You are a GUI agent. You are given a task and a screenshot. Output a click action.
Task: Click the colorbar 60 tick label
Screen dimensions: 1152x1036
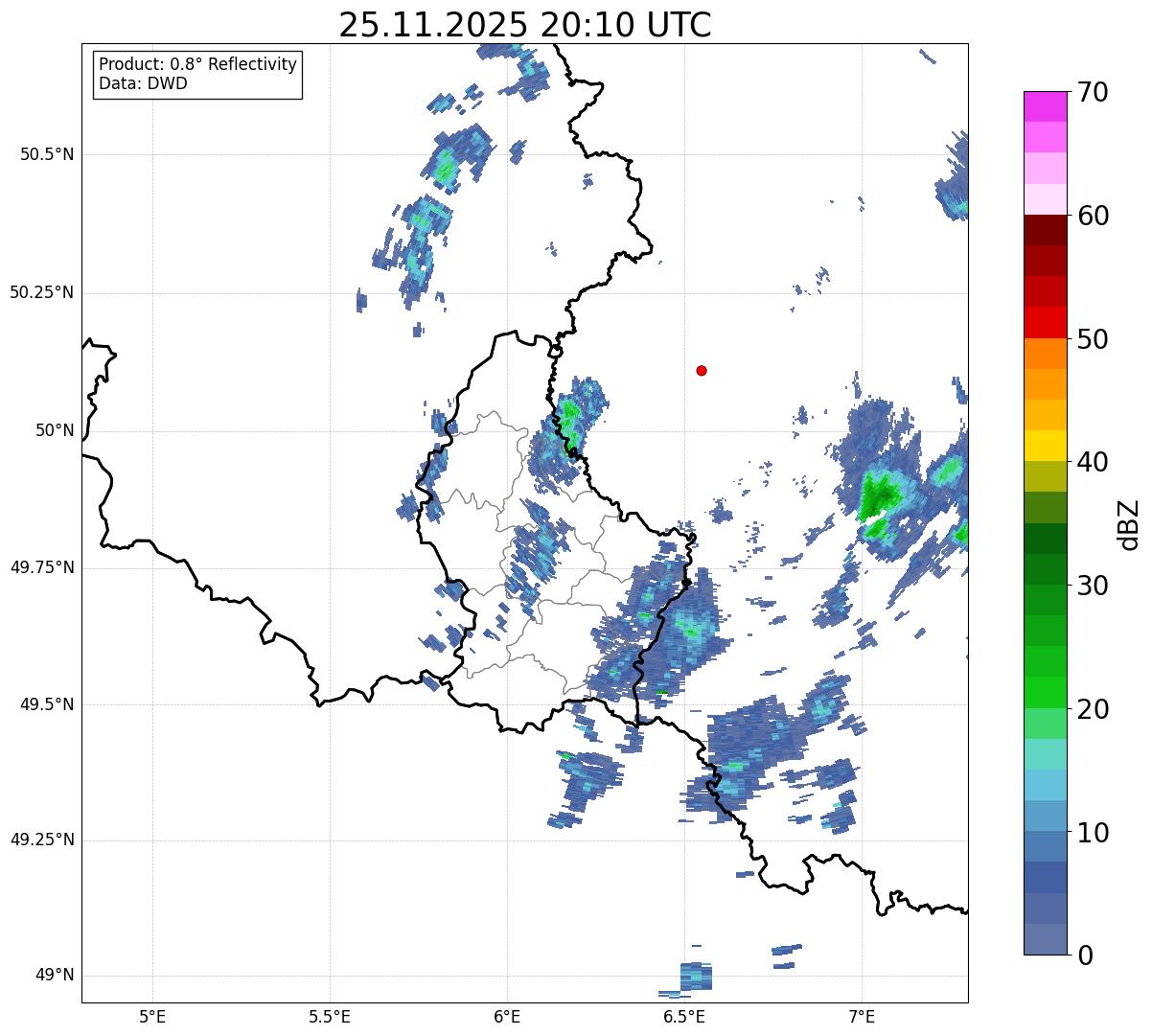[x=1093, y=216]
